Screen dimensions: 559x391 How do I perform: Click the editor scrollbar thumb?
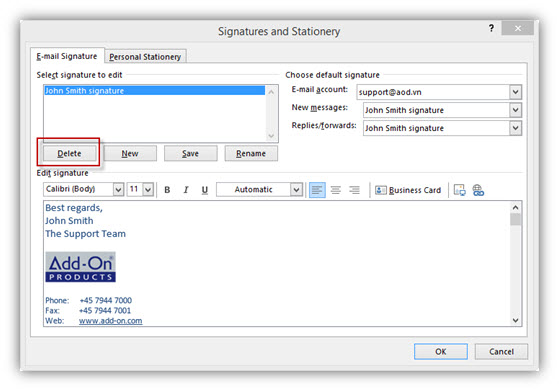tap(516, 219)
